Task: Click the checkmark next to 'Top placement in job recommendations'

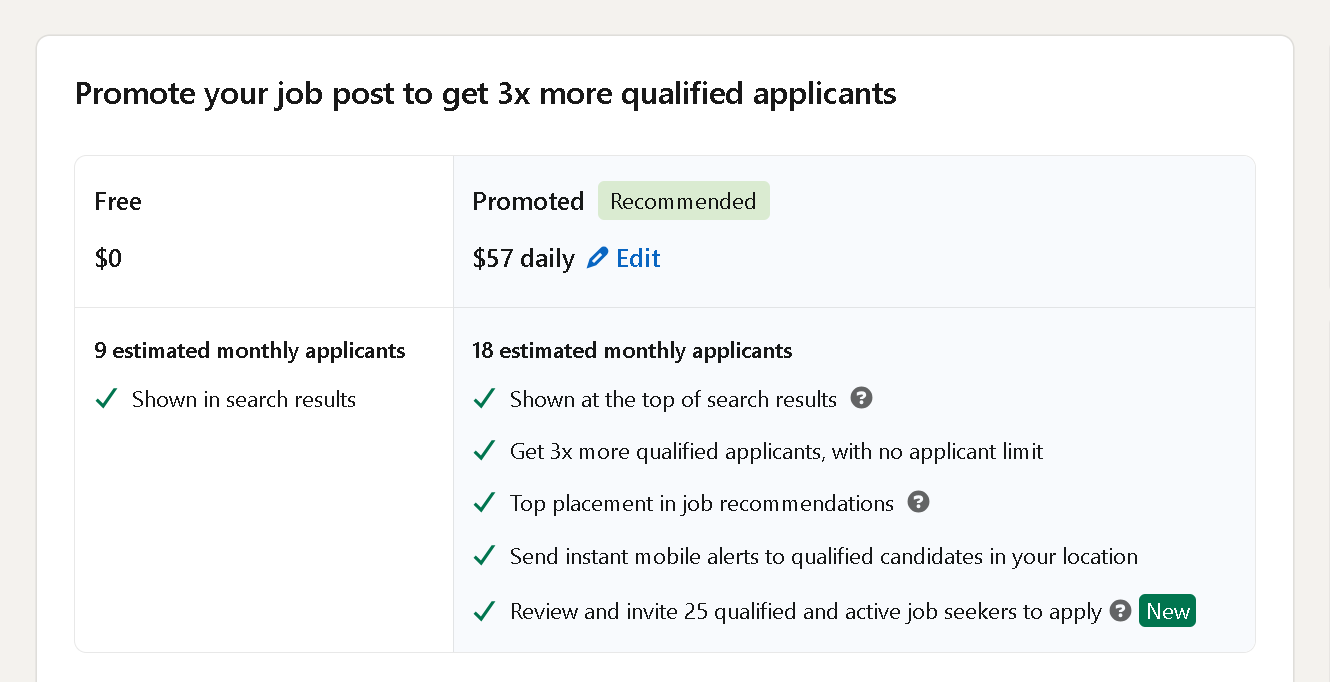Action: tap(484, 502)
